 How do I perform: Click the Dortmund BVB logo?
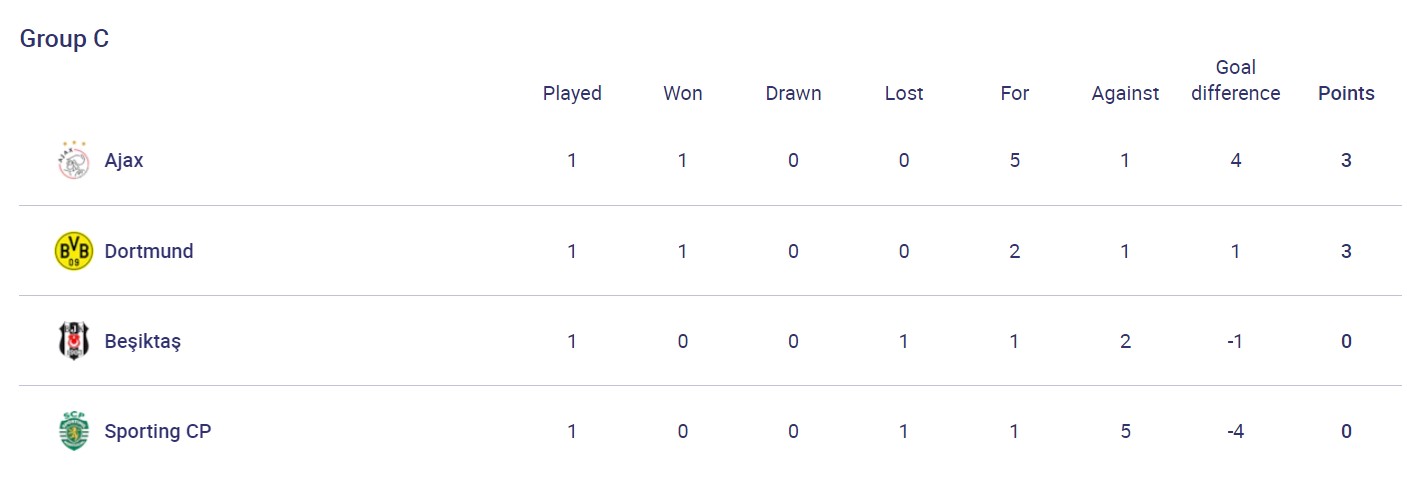(73, 251)
